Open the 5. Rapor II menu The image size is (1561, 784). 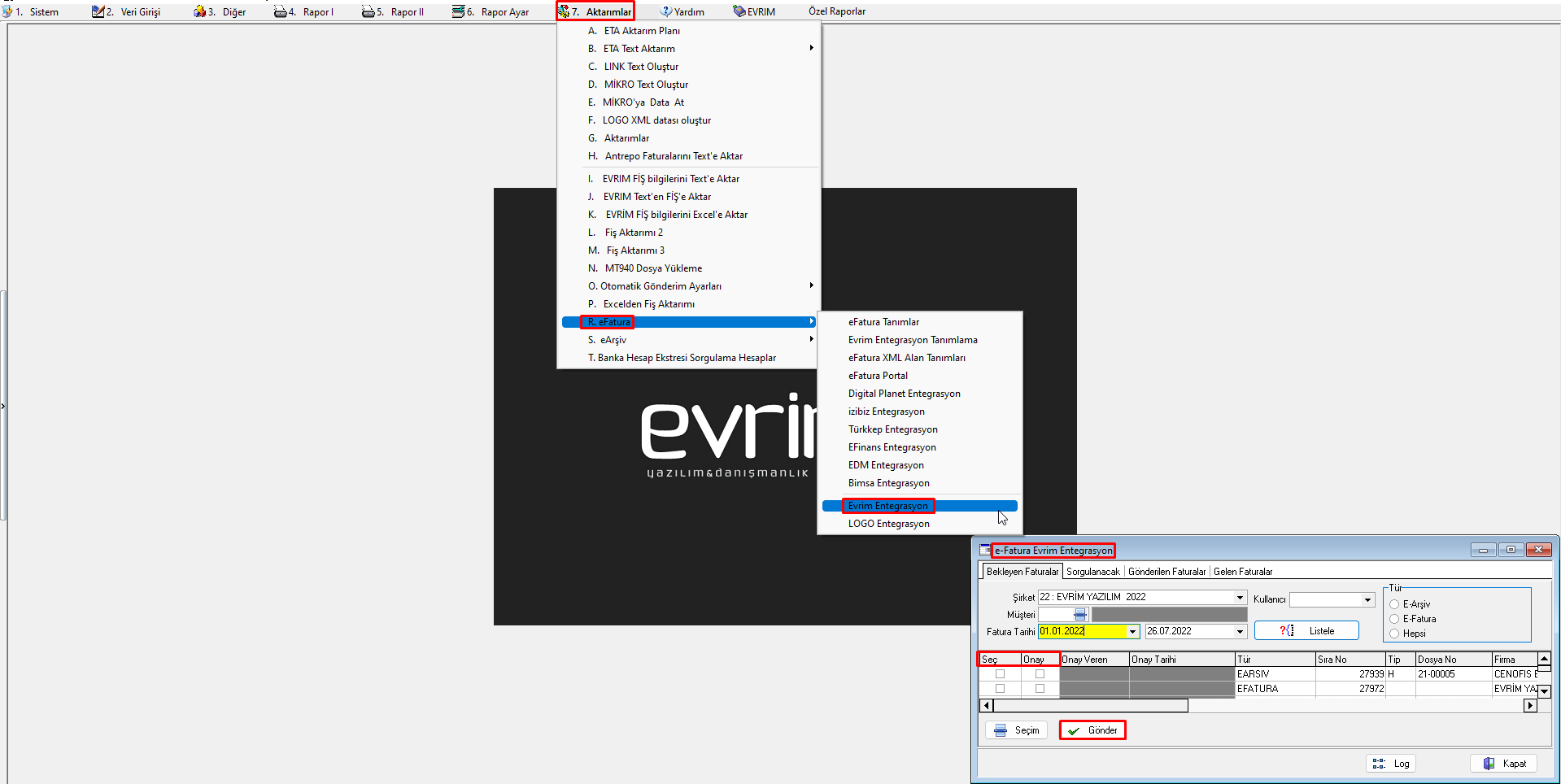click(x=393, y=11)
